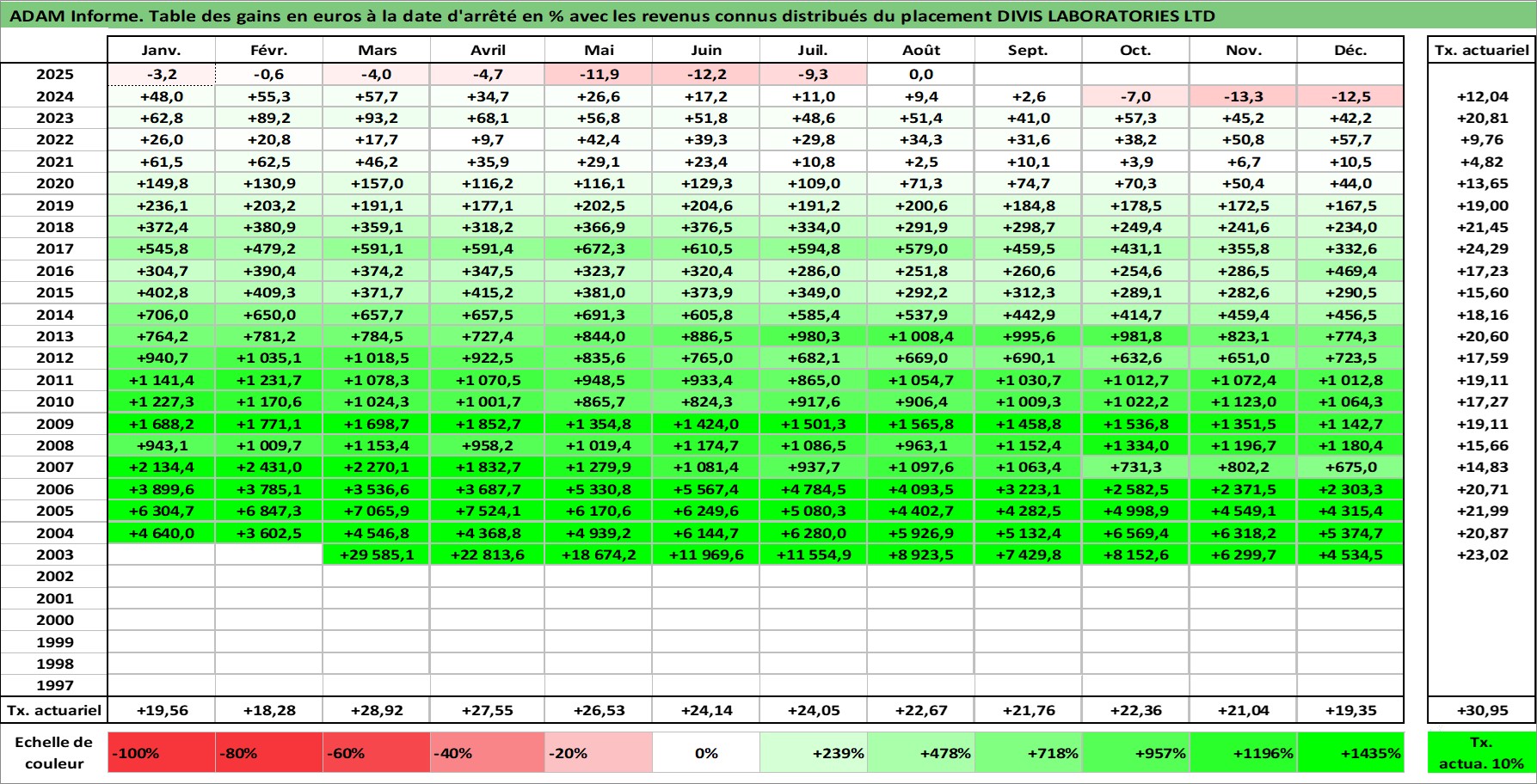Click the 1997 year row label
This screenshot has width=1537, height=784.
54,685
